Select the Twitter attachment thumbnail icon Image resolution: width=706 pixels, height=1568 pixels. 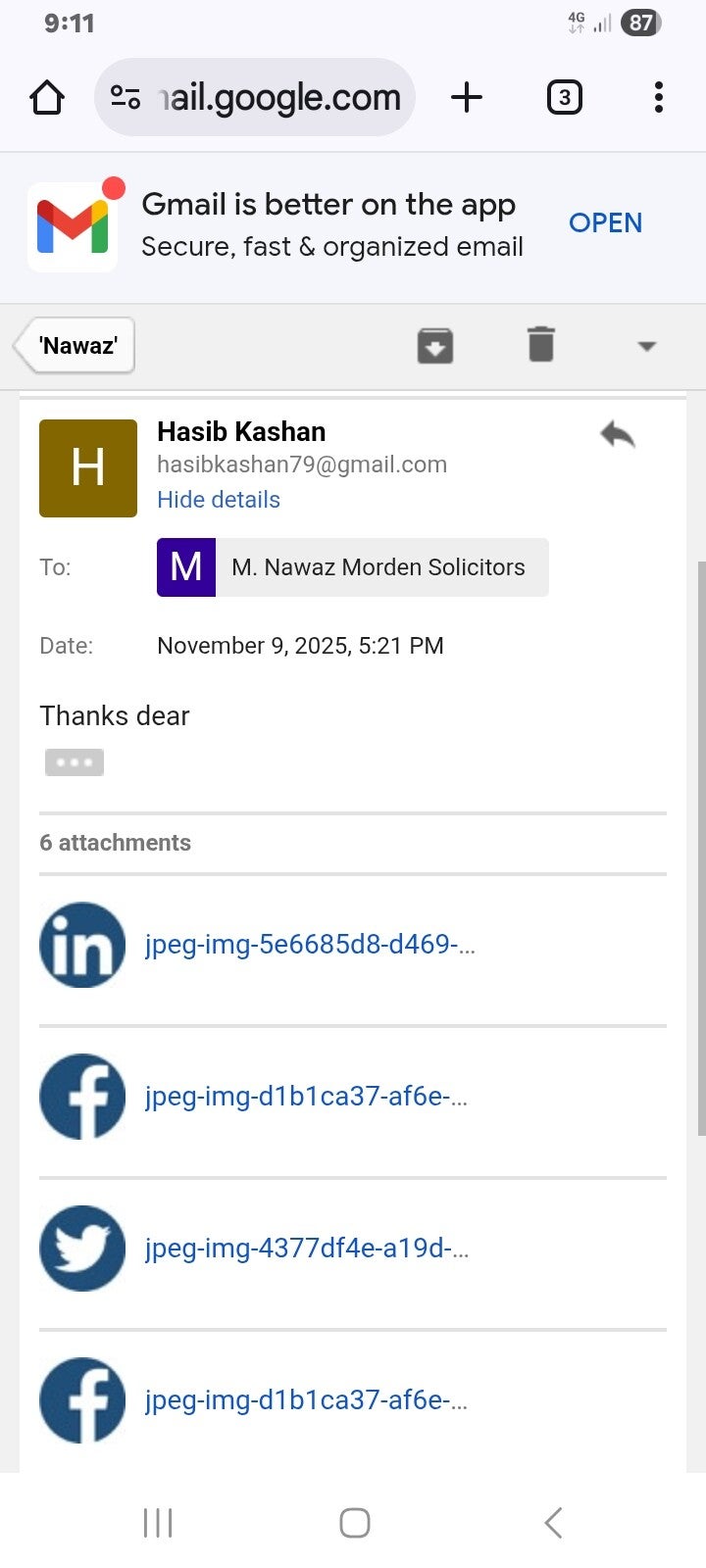pyautogui.click(x=81, y=1249)
